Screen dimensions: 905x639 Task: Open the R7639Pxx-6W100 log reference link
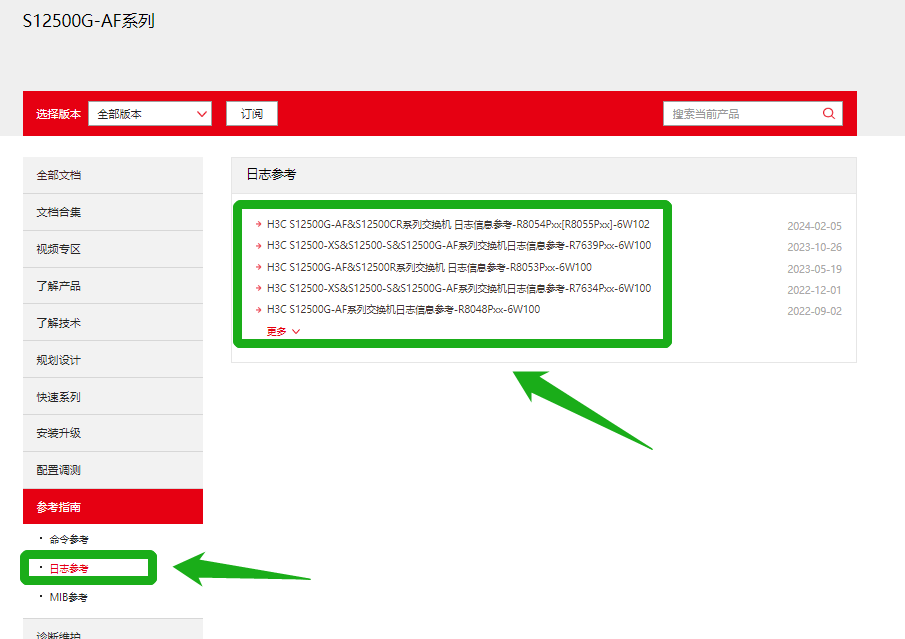(459, 245)
